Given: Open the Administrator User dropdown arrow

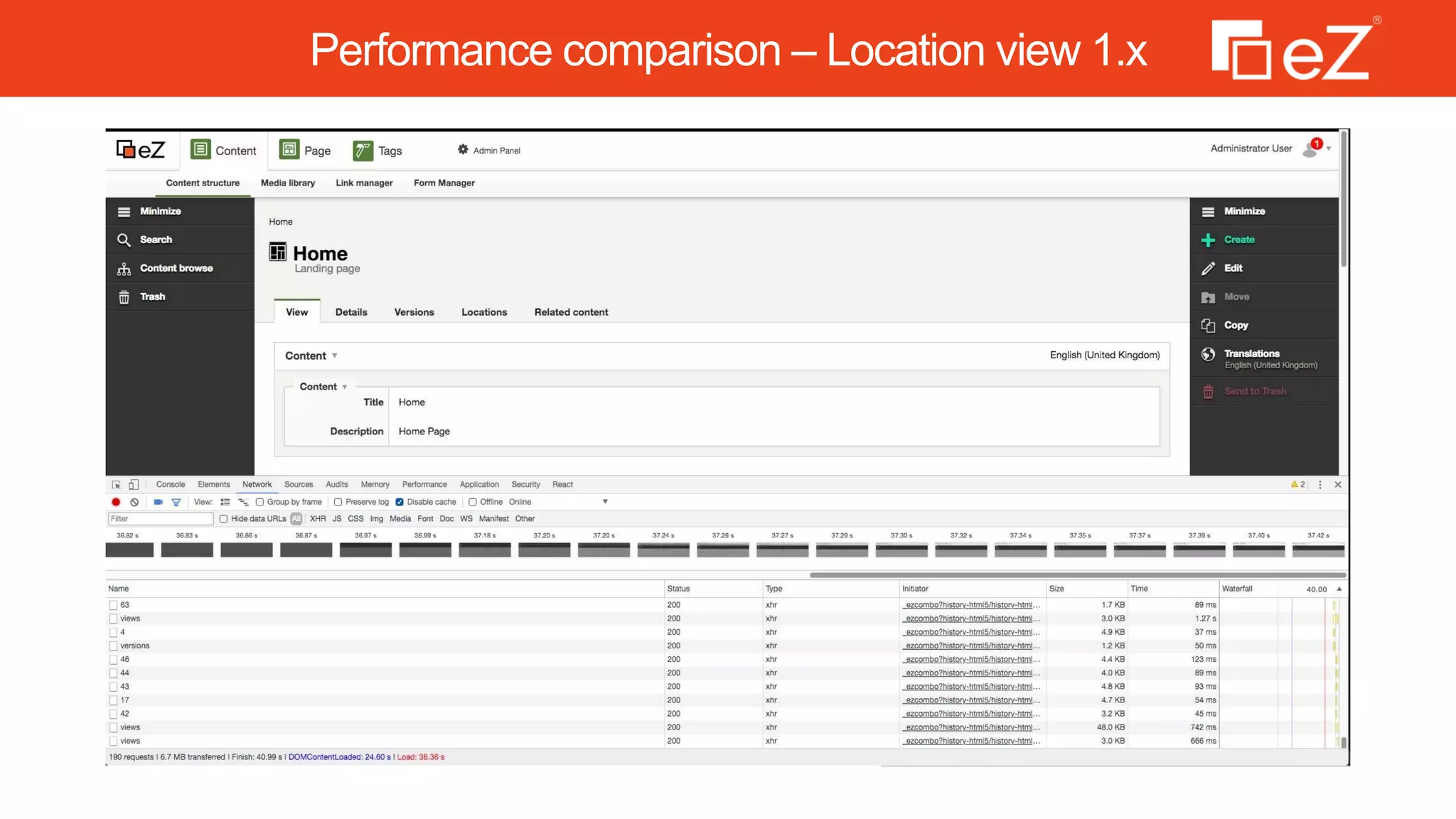Looking at the screenshot, I should (1329, 149).
